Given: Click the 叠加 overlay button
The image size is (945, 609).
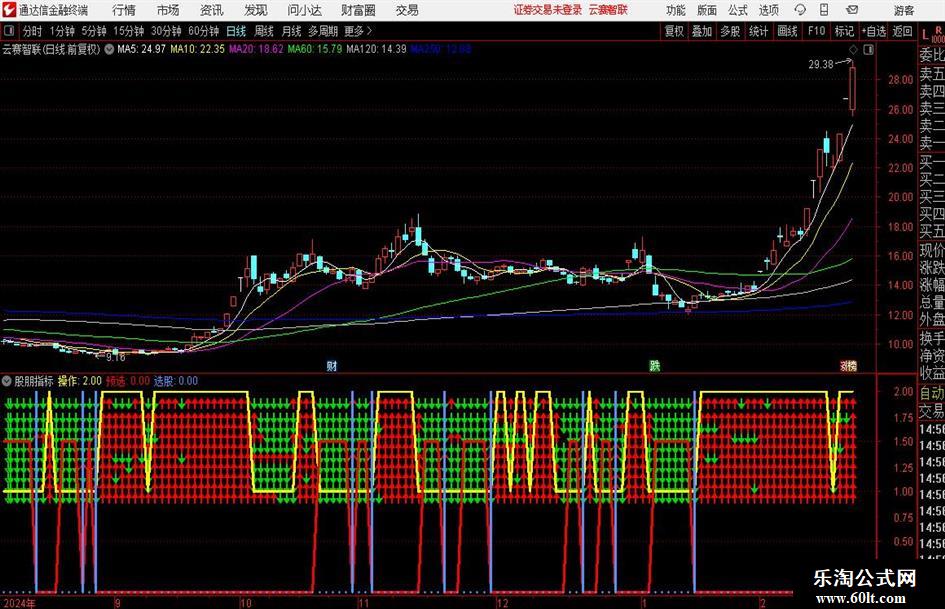Looking at the screenshot, I should pyautogui.click(x=702, y=31).
